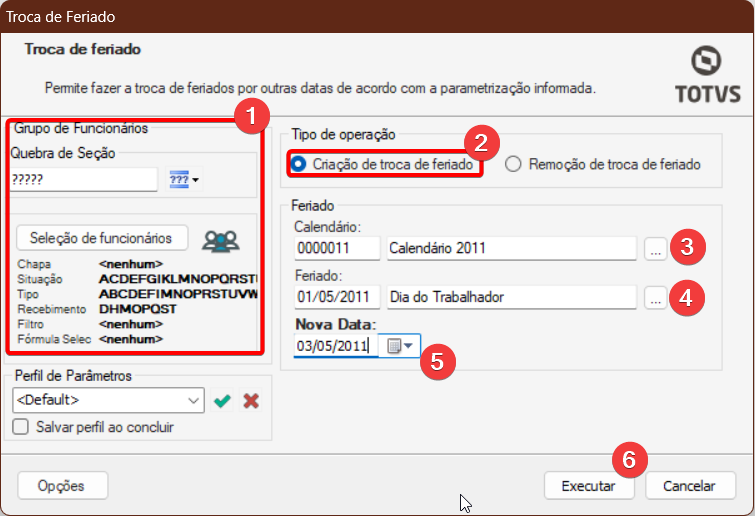Open the Opções button
755x516 pixels.
coord(63,486)
